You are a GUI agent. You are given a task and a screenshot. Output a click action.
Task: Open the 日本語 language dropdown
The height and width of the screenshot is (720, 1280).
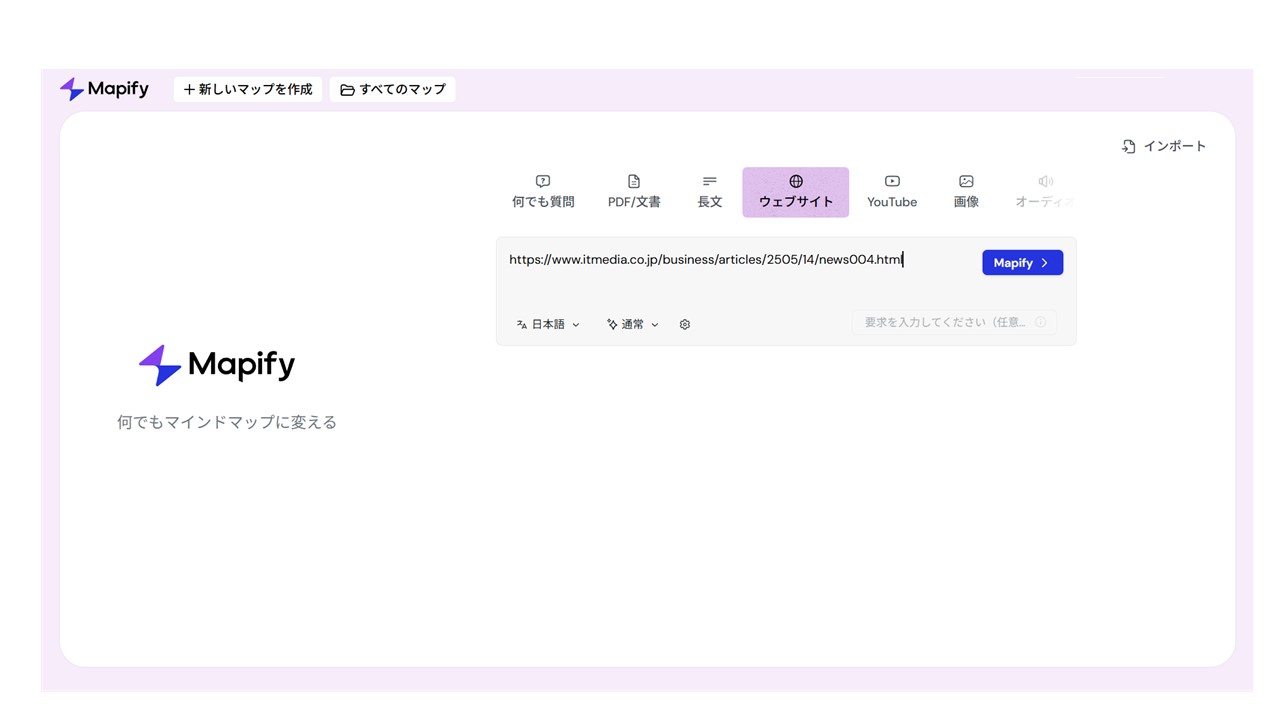[x=548, y=324]
